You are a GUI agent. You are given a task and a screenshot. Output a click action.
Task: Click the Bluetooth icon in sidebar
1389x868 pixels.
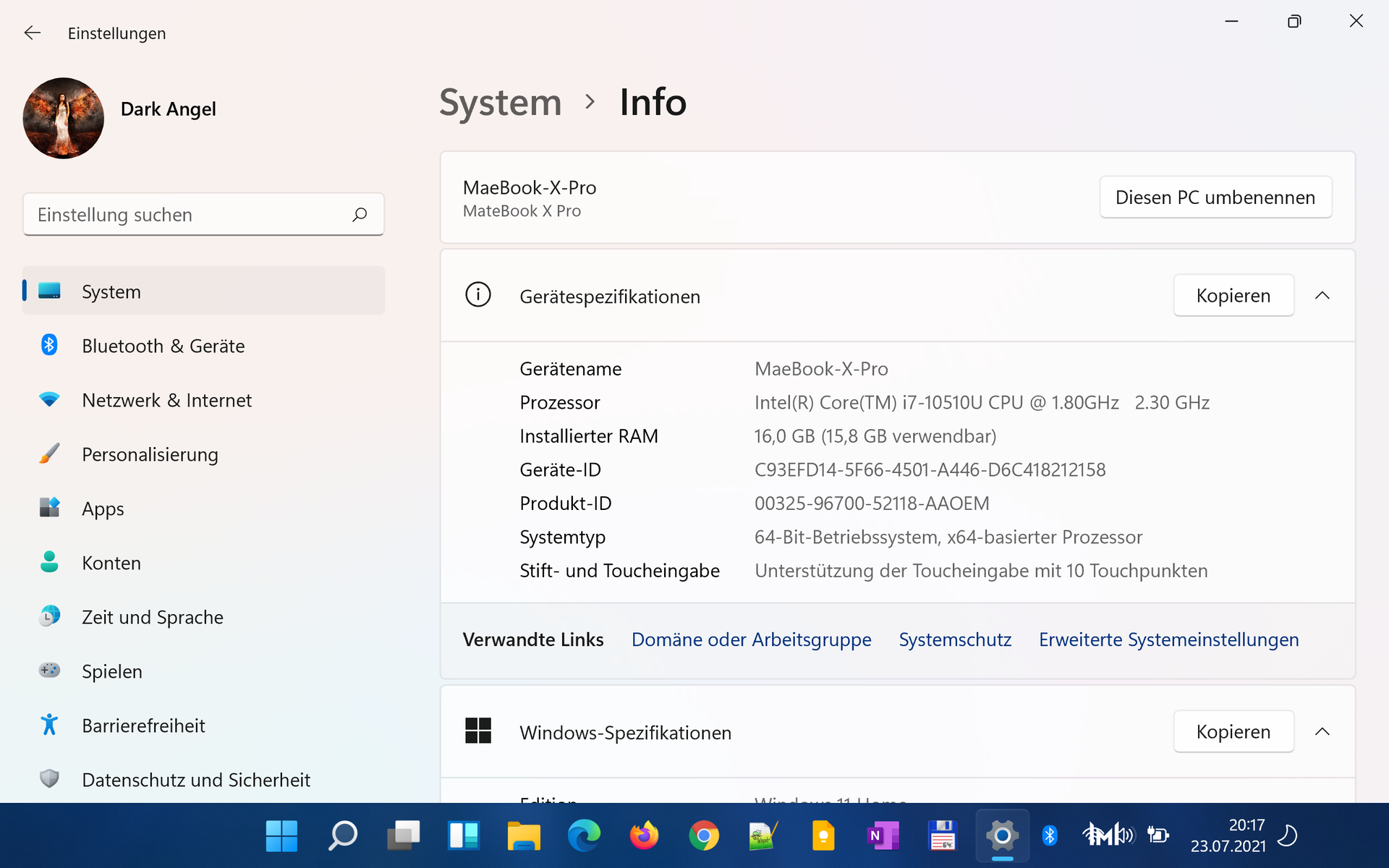pos(49,345)
